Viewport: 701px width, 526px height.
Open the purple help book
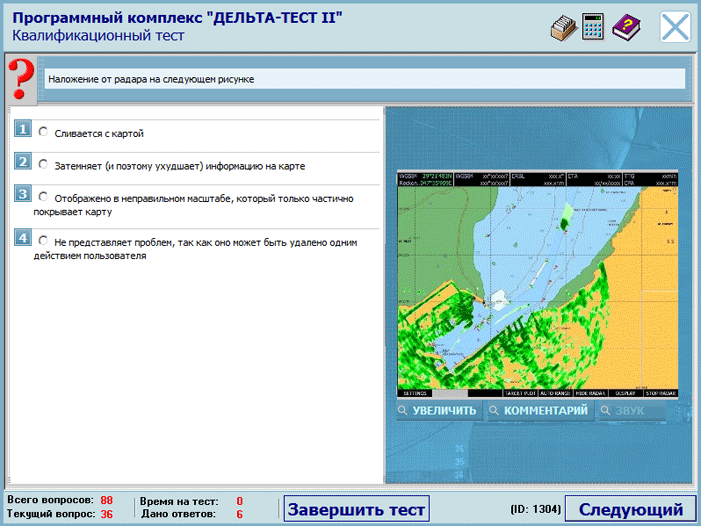pos(626,28)
